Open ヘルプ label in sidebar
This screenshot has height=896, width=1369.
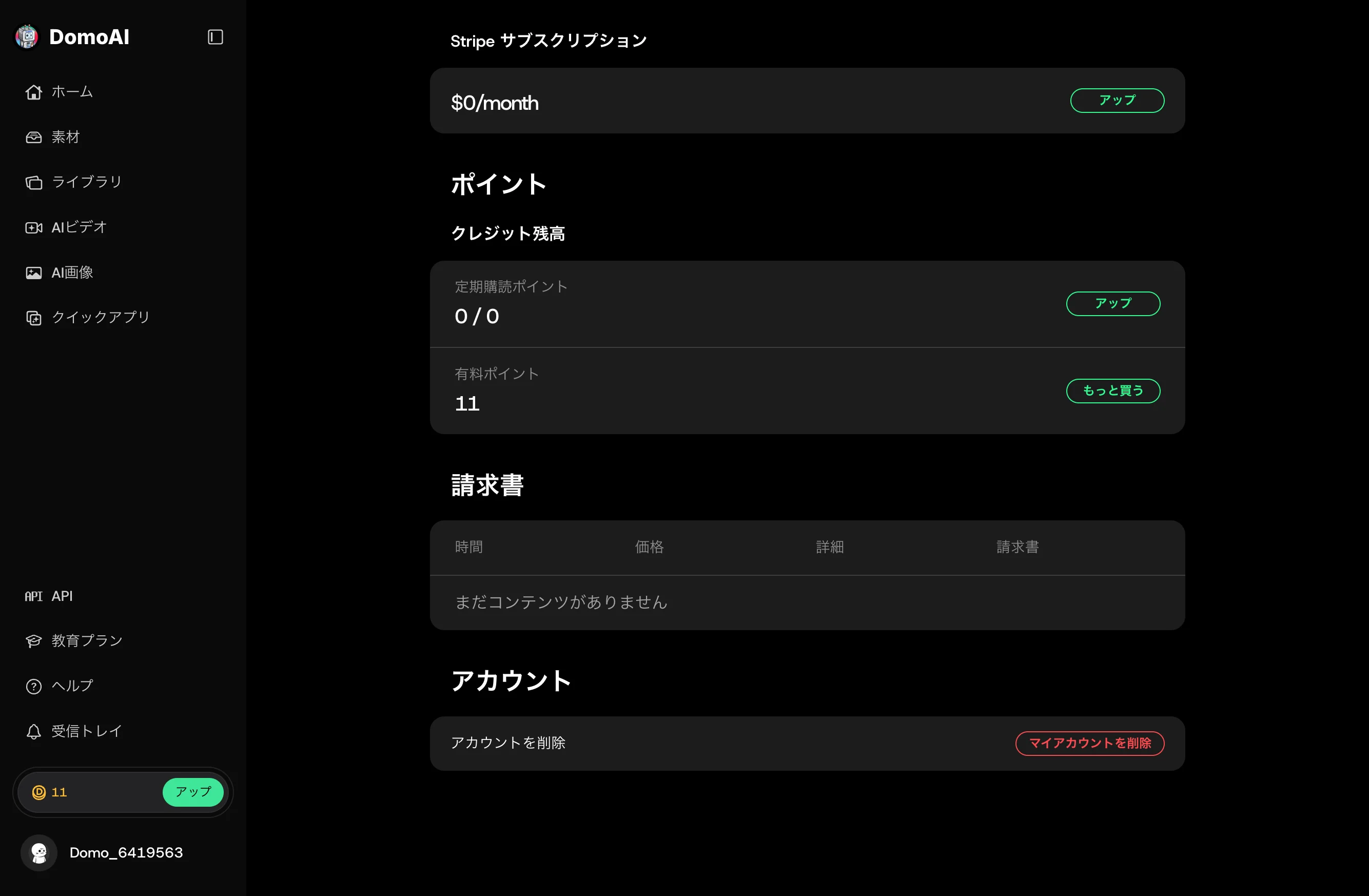coord(72,686)
